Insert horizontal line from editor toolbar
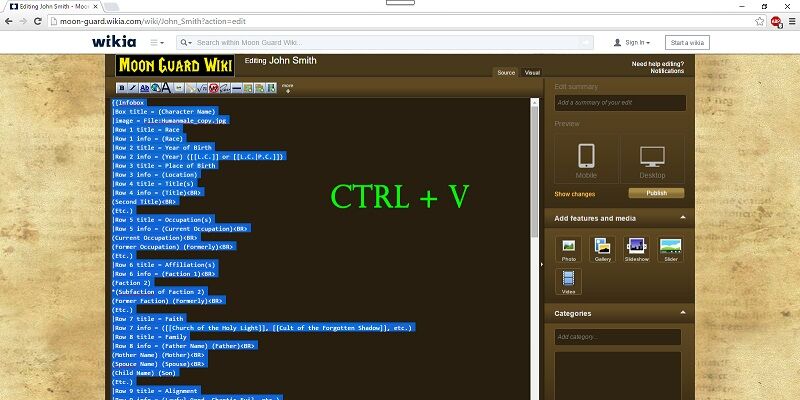Screen dimensions: 800x400 pos(237,88)
